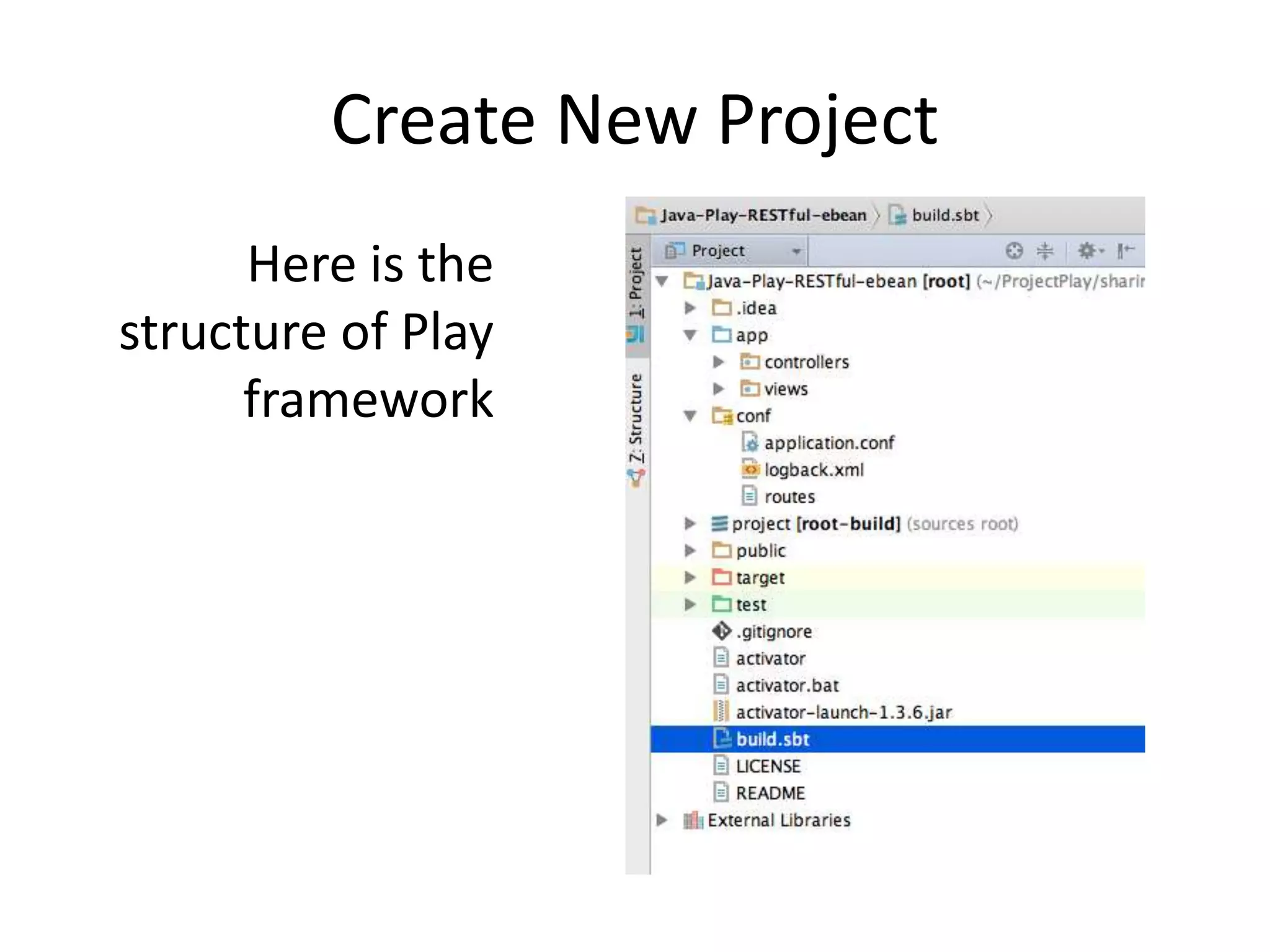Click the project root-build module icon
This screenshot has width=1270, height=952.
click(719, 524)
